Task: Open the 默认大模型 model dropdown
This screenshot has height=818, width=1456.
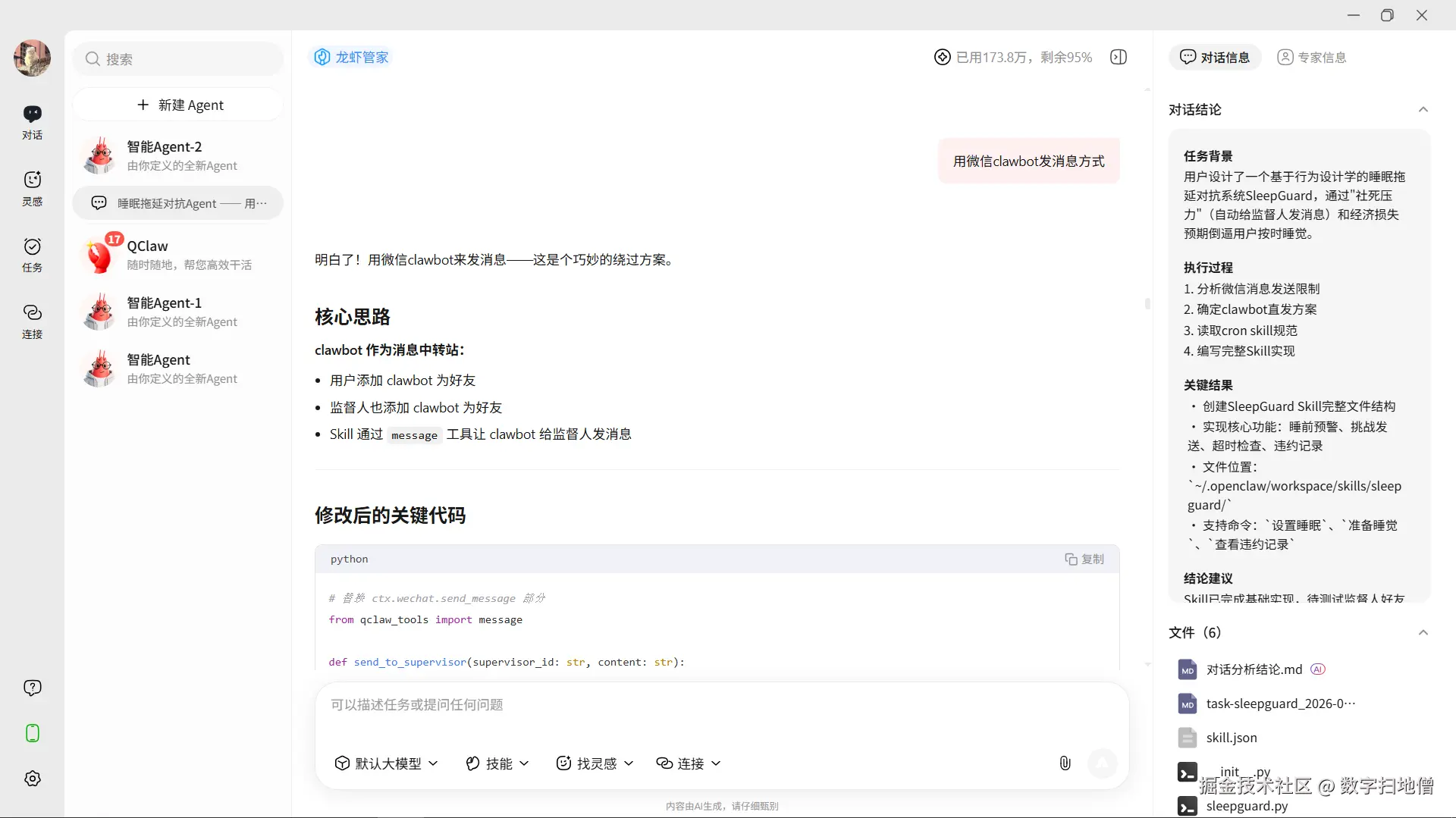Action: point(387,763)
